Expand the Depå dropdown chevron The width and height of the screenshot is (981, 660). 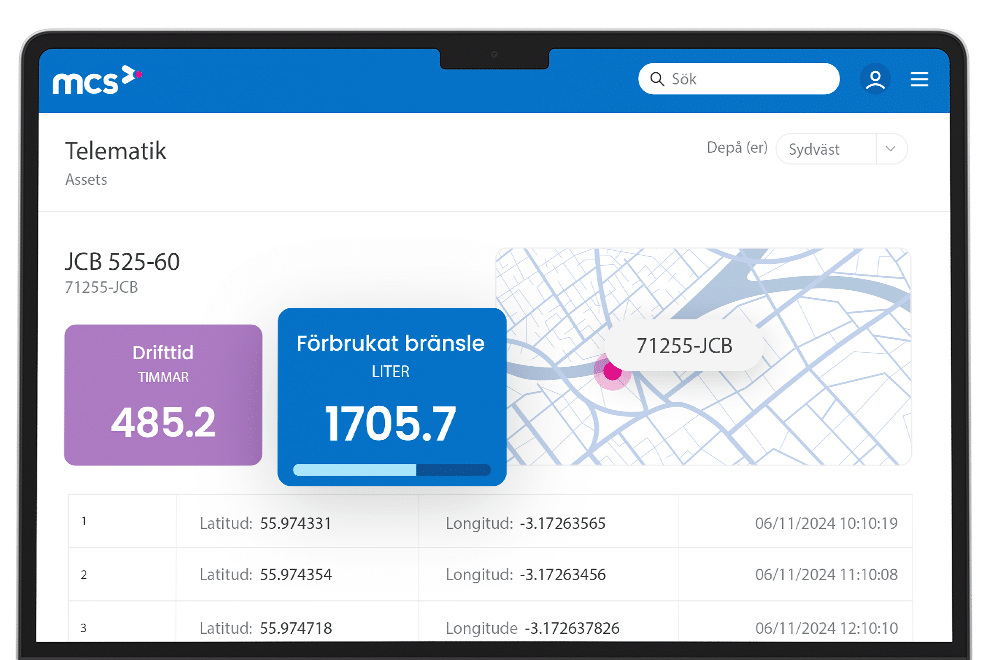891,149
